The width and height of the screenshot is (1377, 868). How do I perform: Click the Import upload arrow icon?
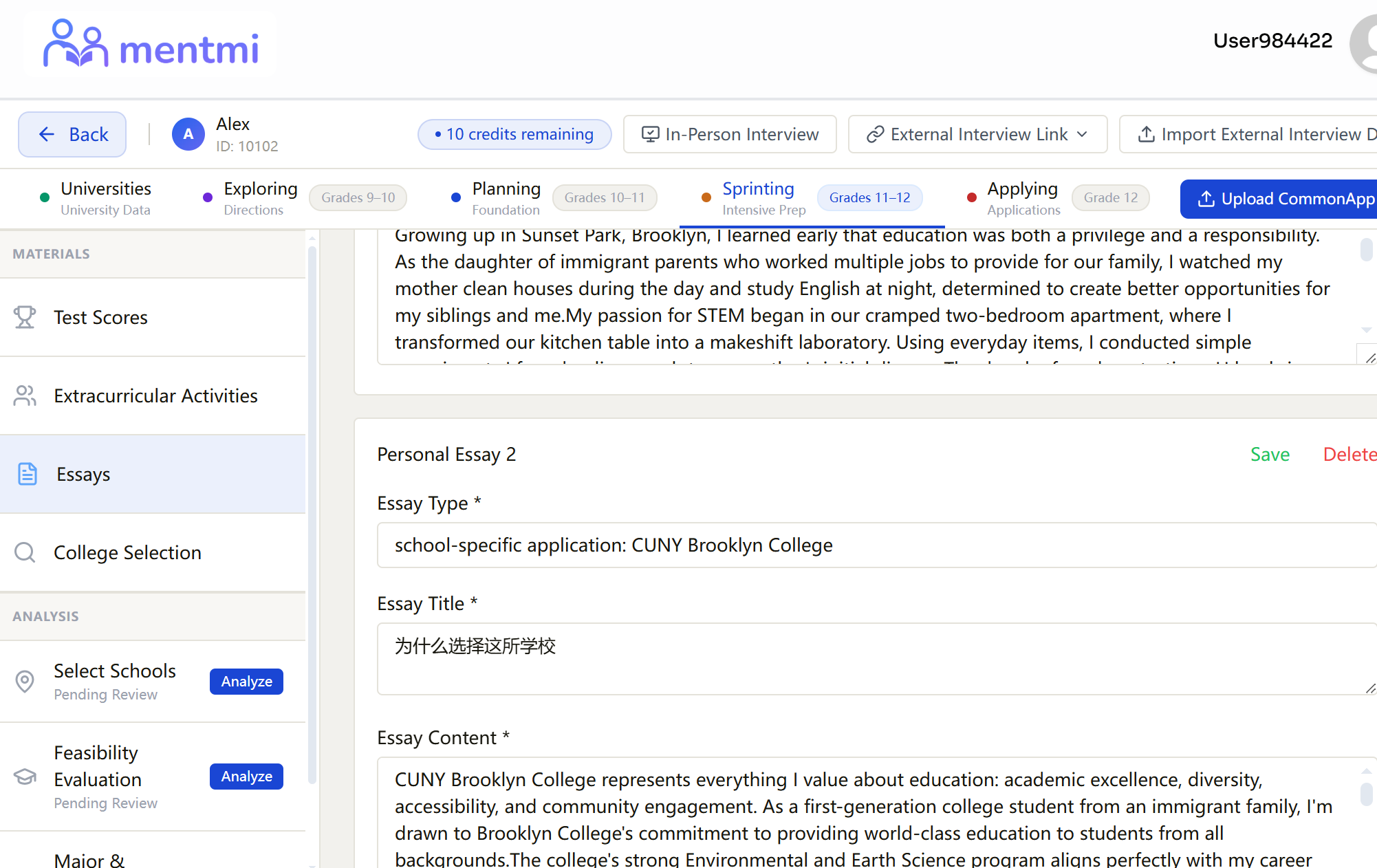coord(1146,134)
